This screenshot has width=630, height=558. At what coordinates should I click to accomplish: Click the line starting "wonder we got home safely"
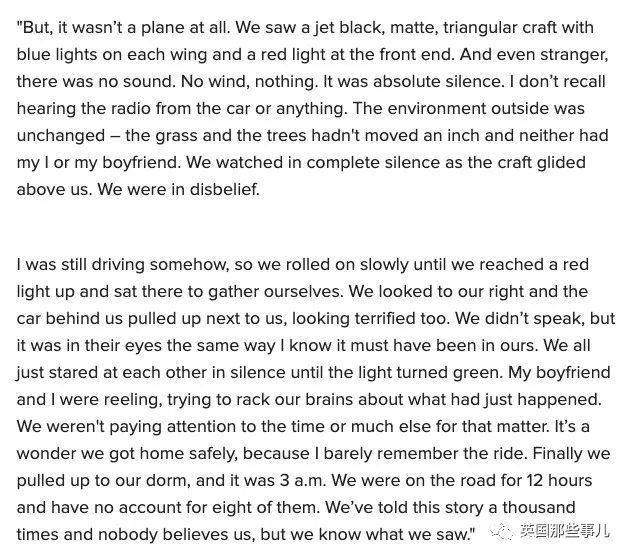(300, 450)
